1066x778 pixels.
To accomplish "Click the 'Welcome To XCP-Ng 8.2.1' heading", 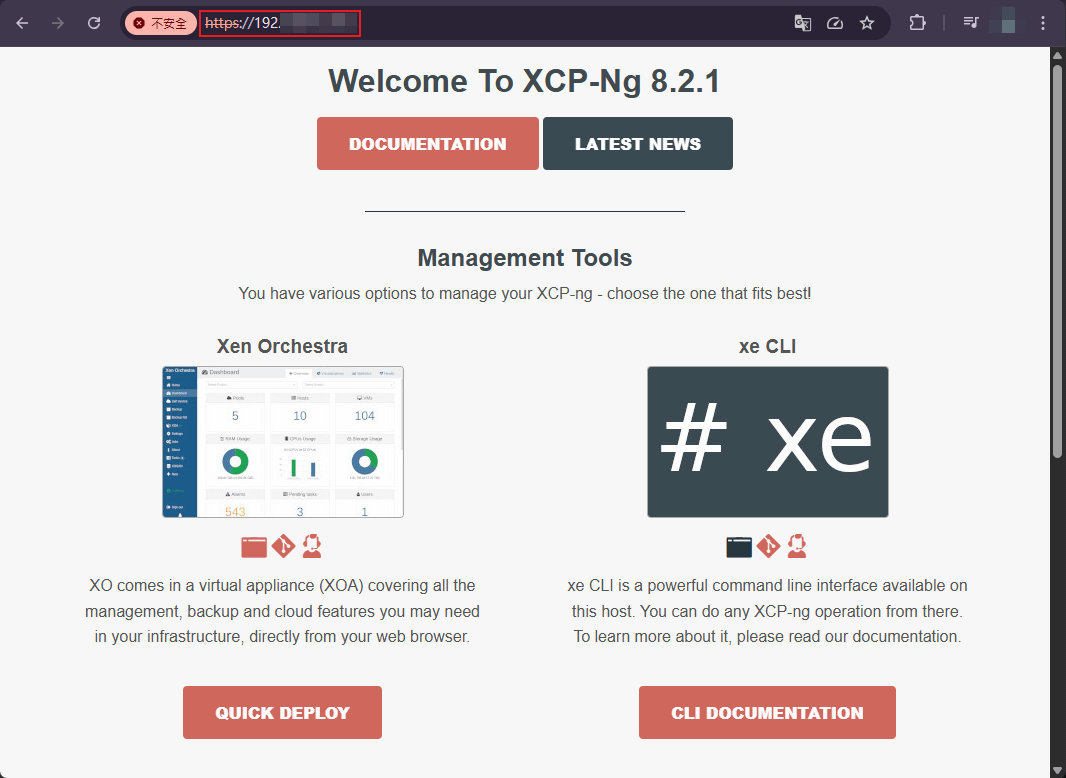I will [524, 82].
